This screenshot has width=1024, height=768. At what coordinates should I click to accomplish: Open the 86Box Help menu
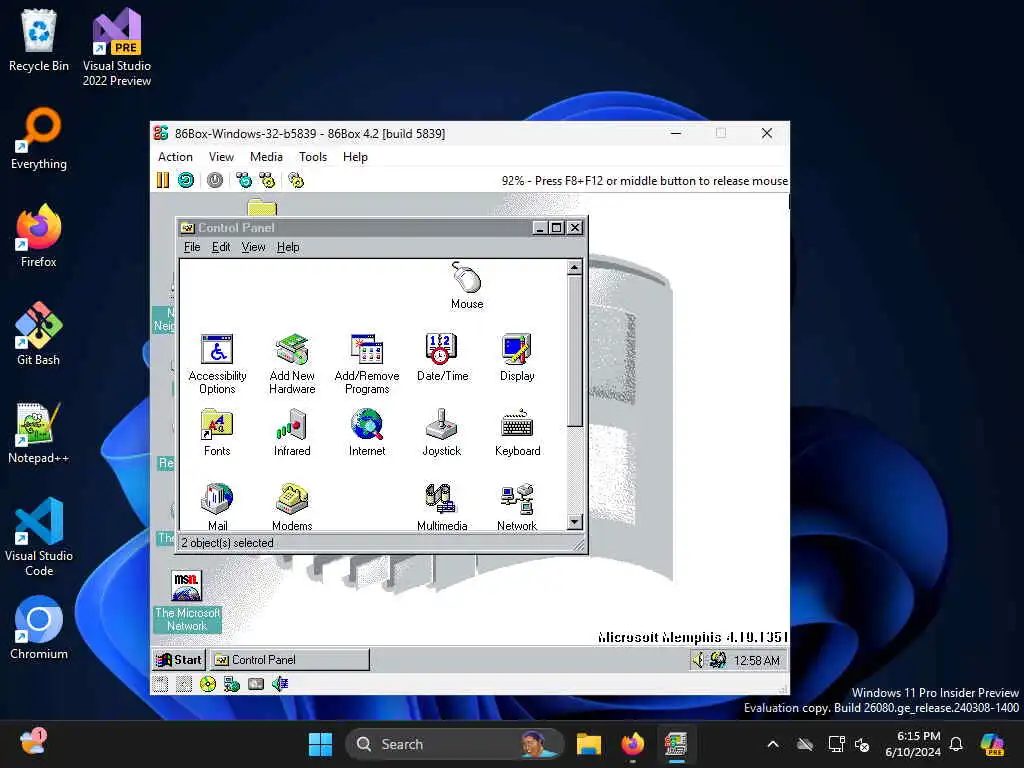(x=355, y=157)
